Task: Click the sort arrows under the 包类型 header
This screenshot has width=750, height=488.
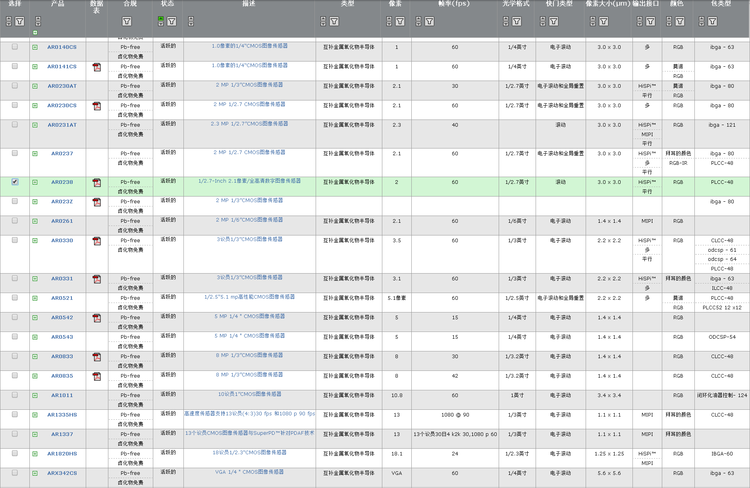Action: [x=702, y=22]
